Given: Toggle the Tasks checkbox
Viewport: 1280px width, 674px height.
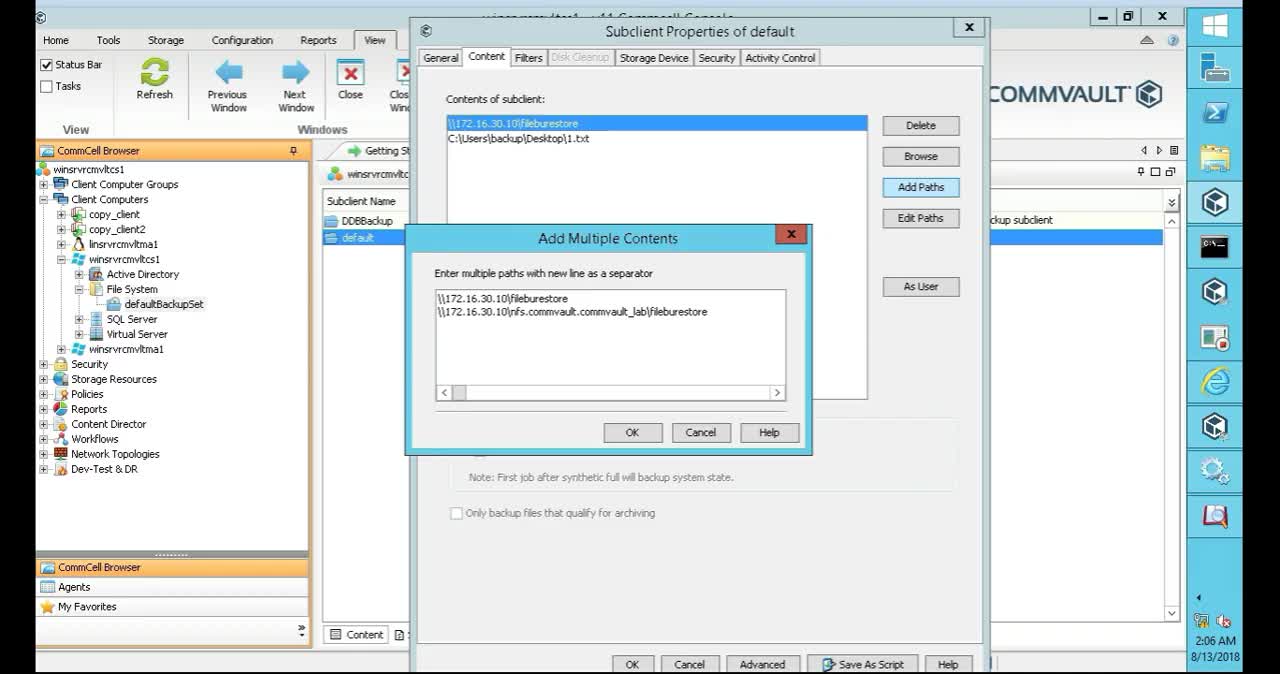Looking at the screenshot, I should point(46,86).
